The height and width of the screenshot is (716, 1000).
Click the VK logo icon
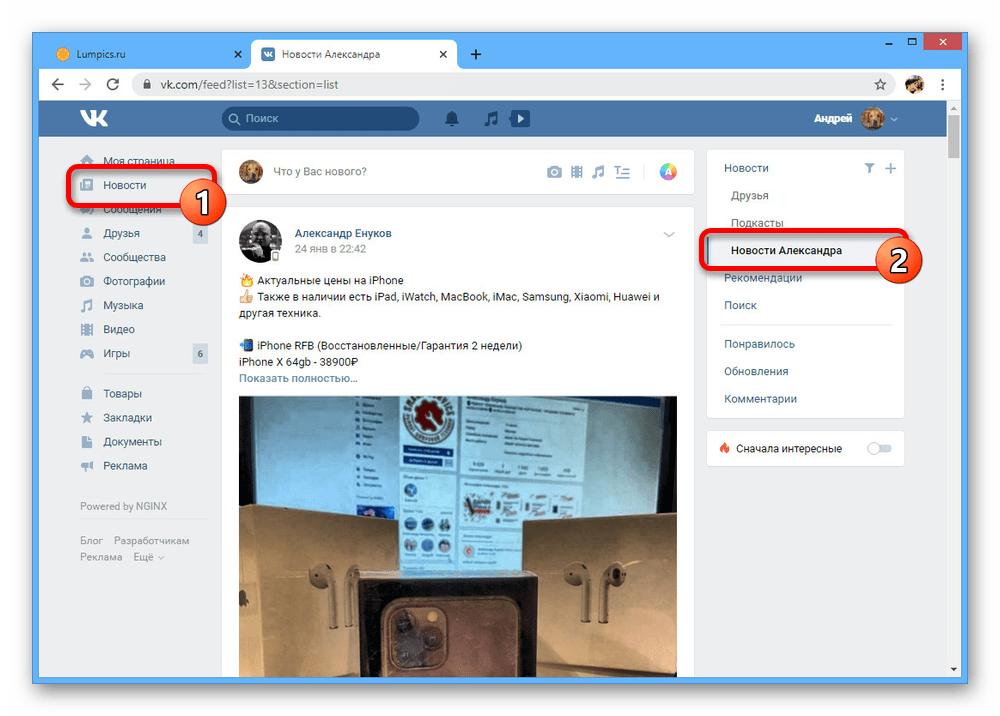click(x=94, y=119)
